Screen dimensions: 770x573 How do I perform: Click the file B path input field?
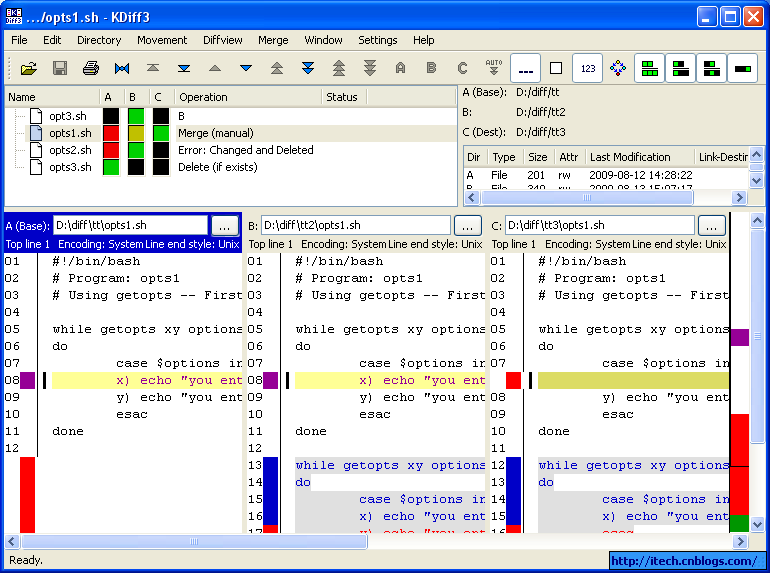click(355, 225)
